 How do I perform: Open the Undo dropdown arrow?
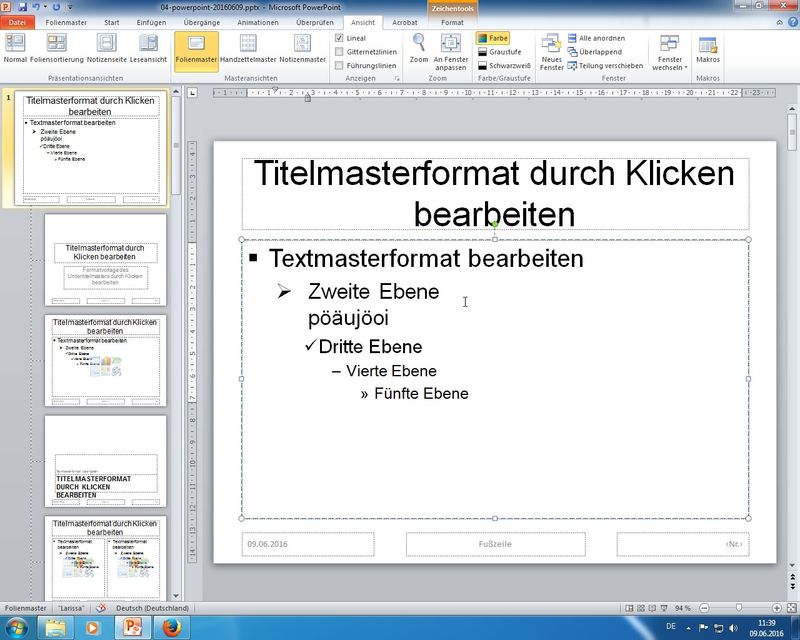pos(45,7)
